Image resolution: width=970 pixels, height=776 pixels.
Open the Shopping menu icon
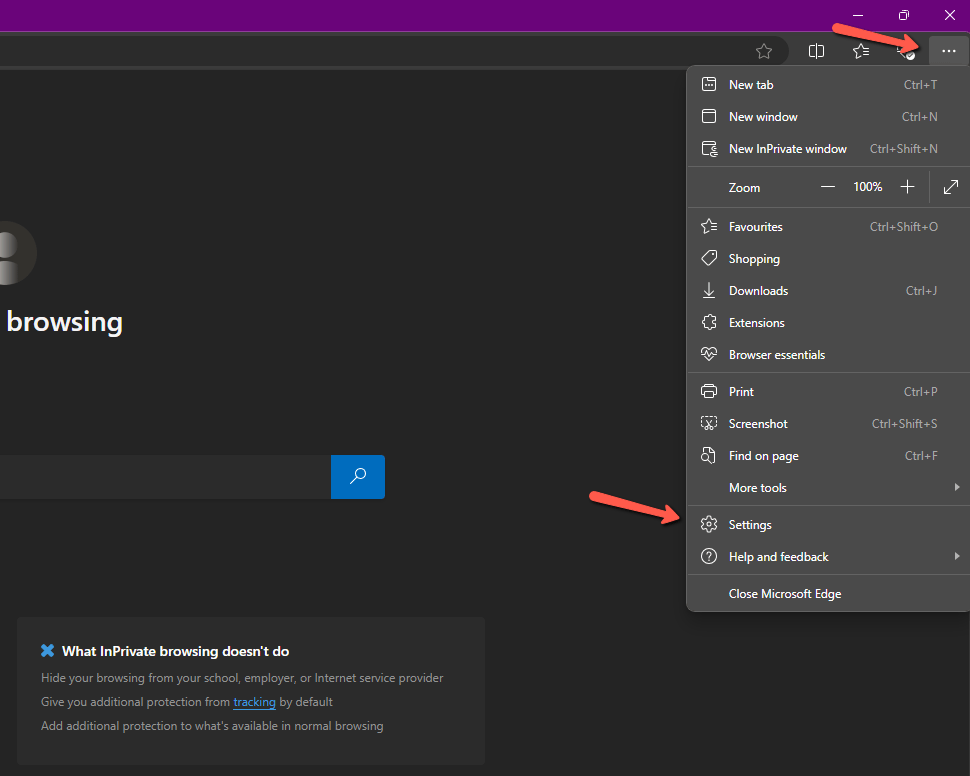pos(709,258)
